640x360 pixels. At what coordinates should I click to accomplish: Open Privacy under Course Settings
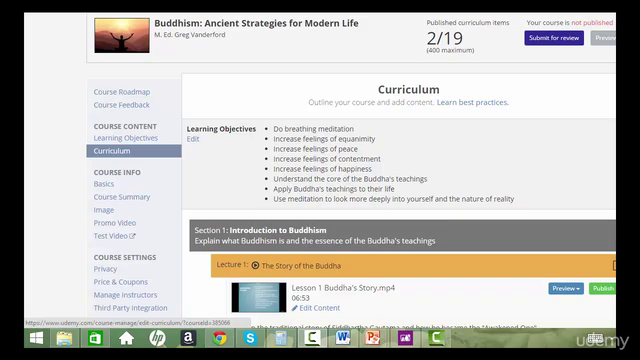point(105,269)
